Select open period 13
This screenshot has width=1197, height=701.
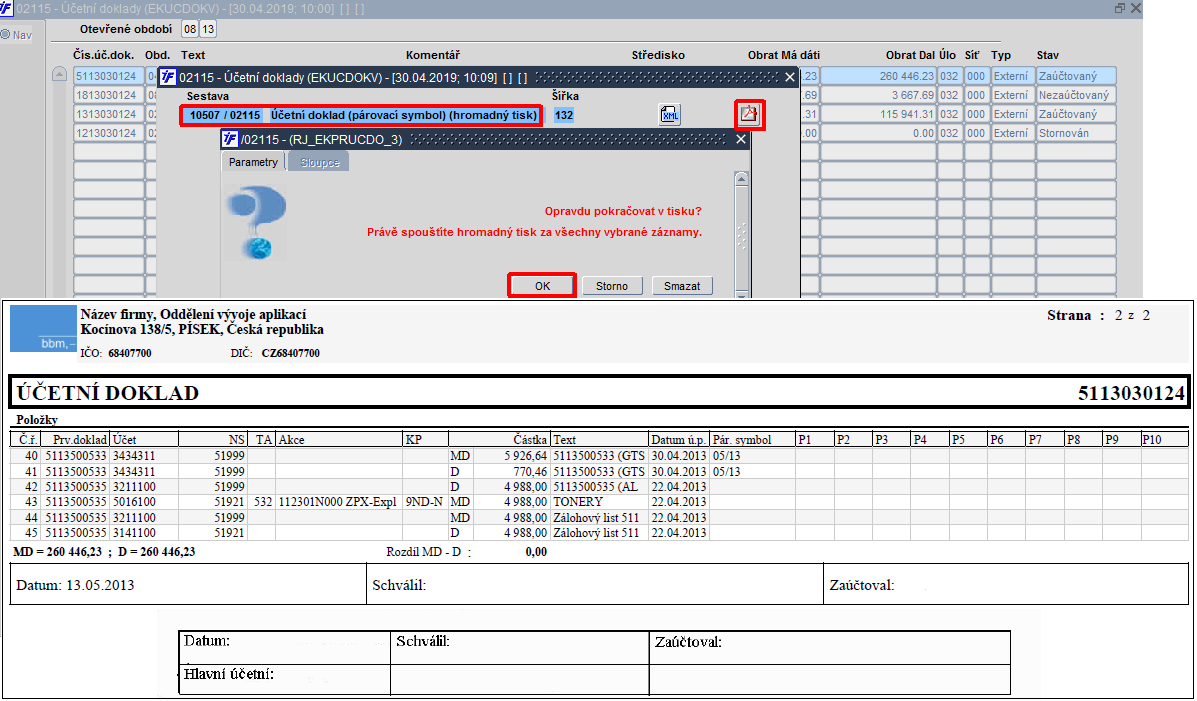pyautogui.click(x=208, y=29)
